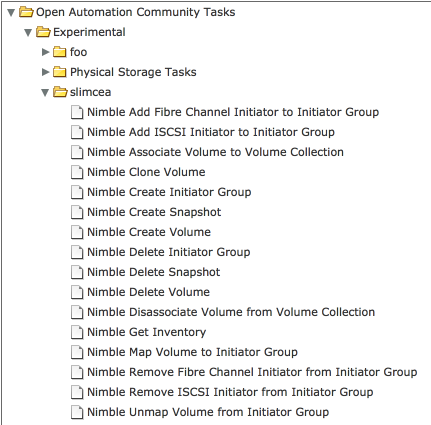The width and height of the screenshot is (431, 425).
Task: Click document icon beside Nimble Clone Volume
Action: click(77, 172)
